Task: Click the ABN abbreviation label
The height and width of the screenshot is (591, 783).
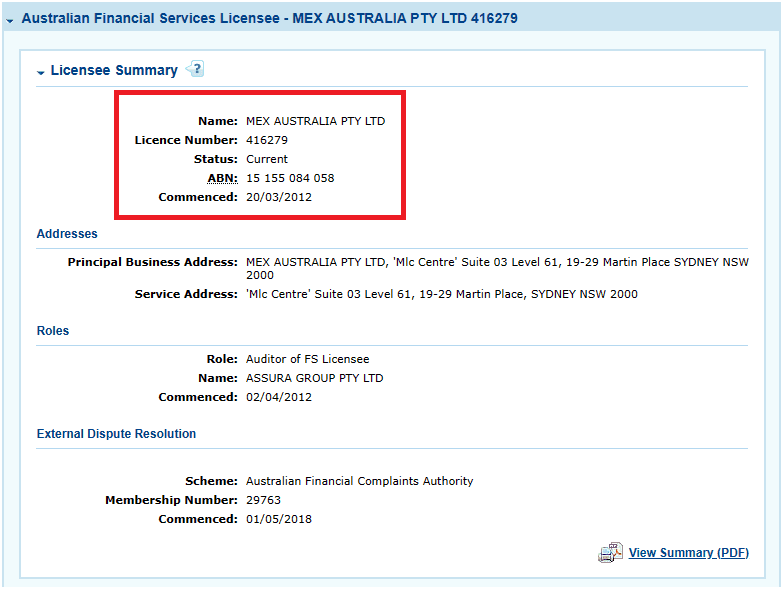Action: [222, 178]
